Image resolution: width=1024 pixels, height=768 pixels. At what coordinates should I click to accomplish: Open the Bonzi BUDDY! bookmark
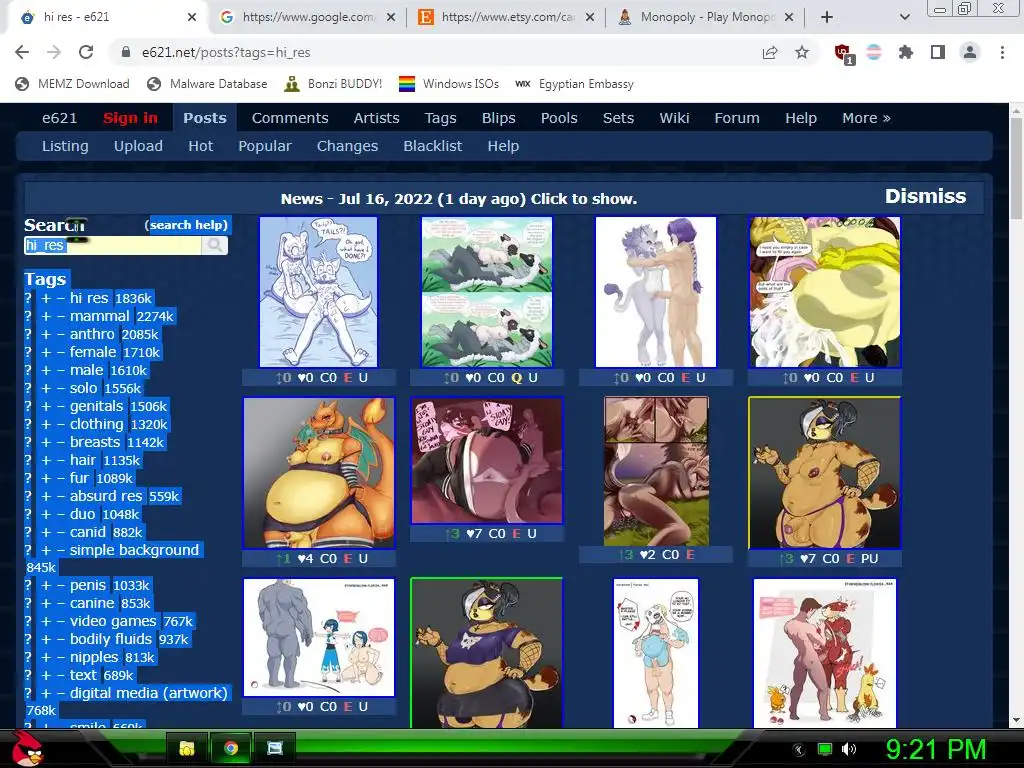pos(333,84)
